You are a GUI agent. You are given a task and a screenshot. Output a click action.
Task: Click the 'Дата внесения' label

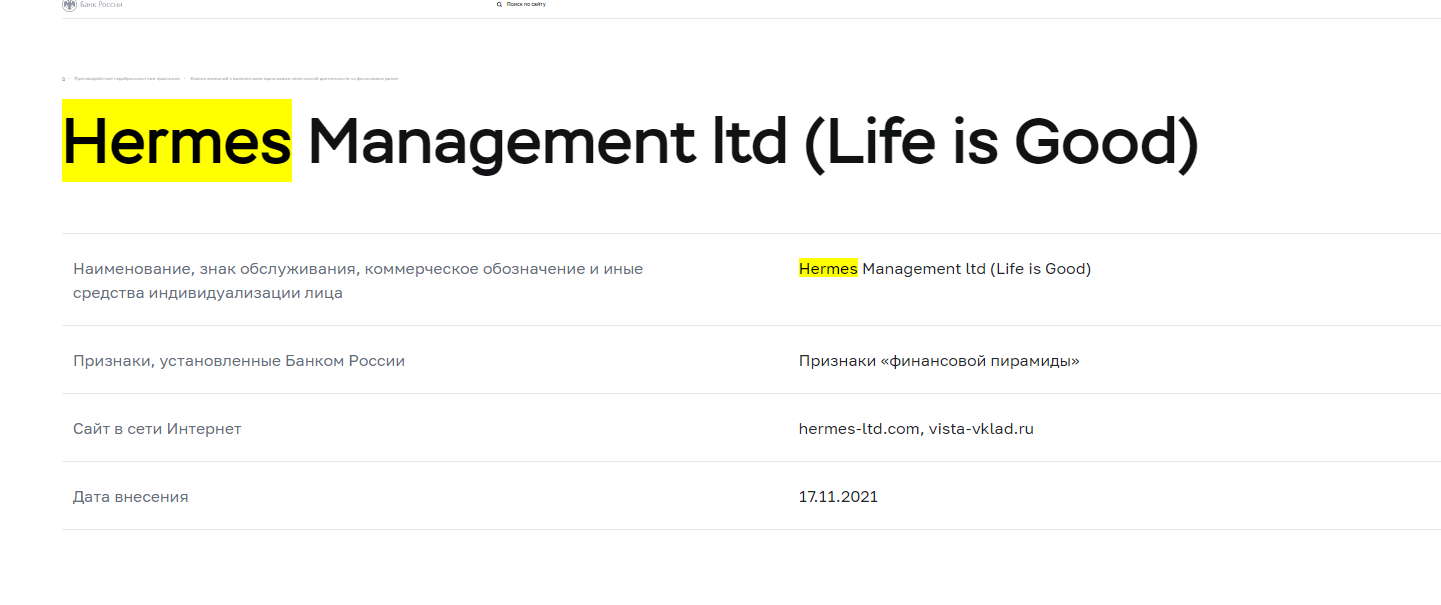(130, 497)
